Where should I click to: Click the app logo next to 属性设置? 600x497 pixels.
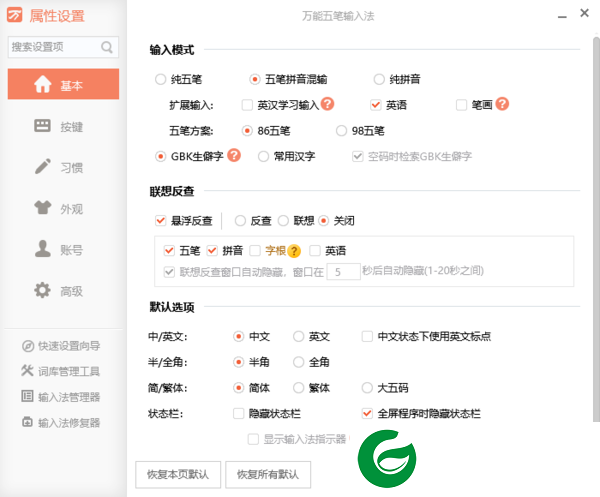click(15, 15)
